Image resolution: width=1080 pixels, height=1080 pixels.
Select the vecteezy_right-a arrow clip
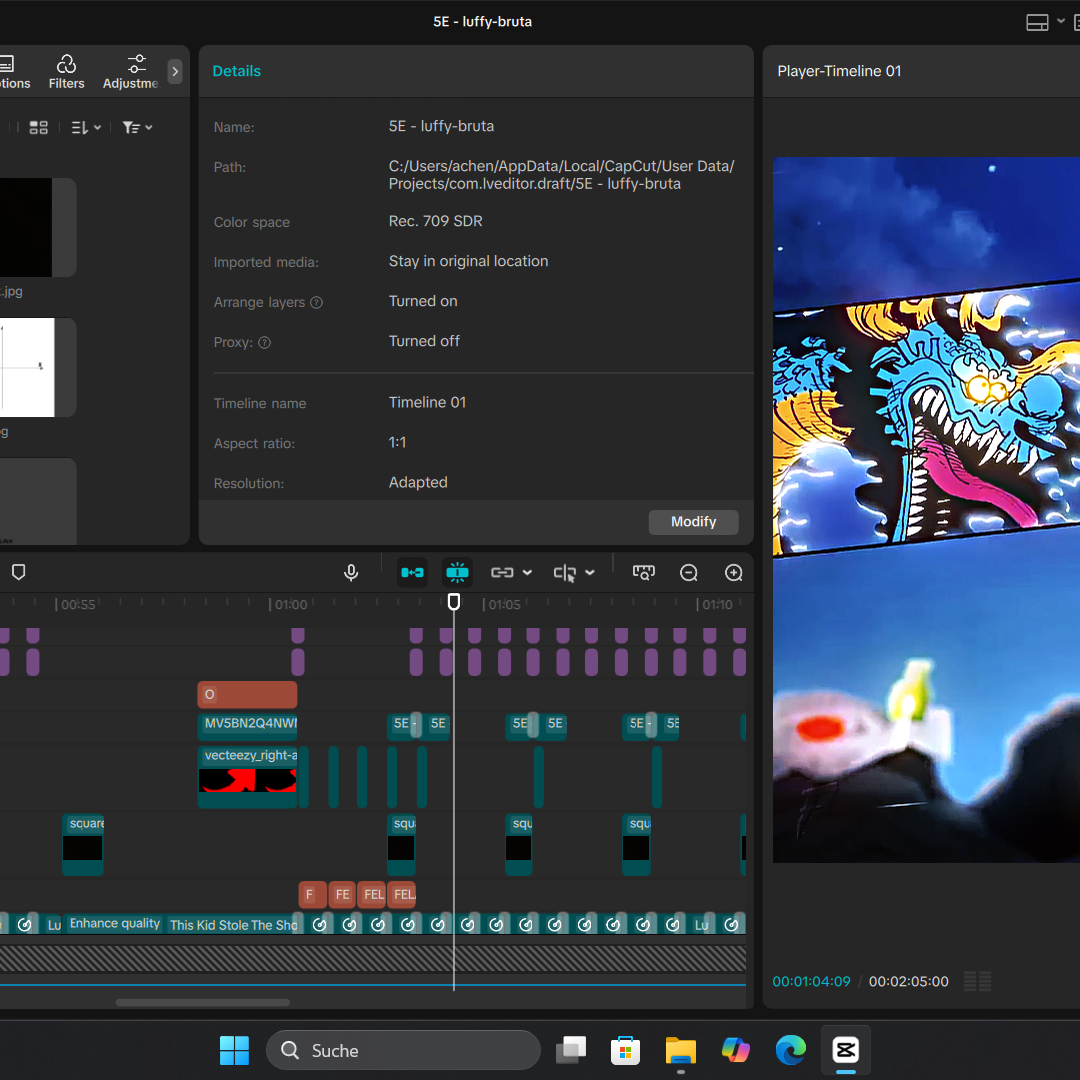tap(247, 777)
